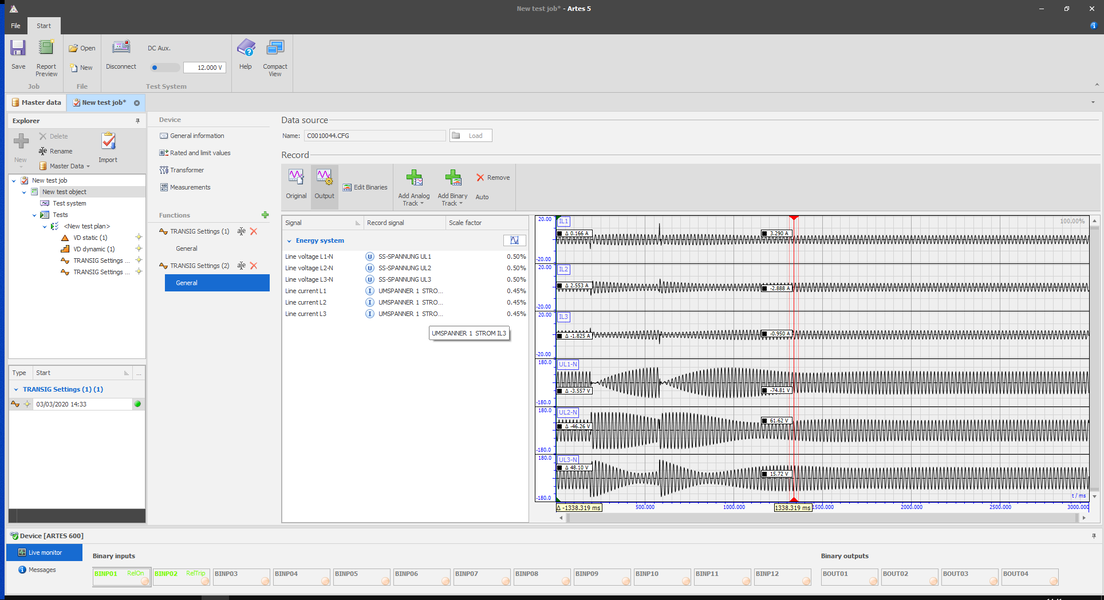
Task: Collapse the <New test plan> node
Action: pyautogui.click(x=44, y=226)
